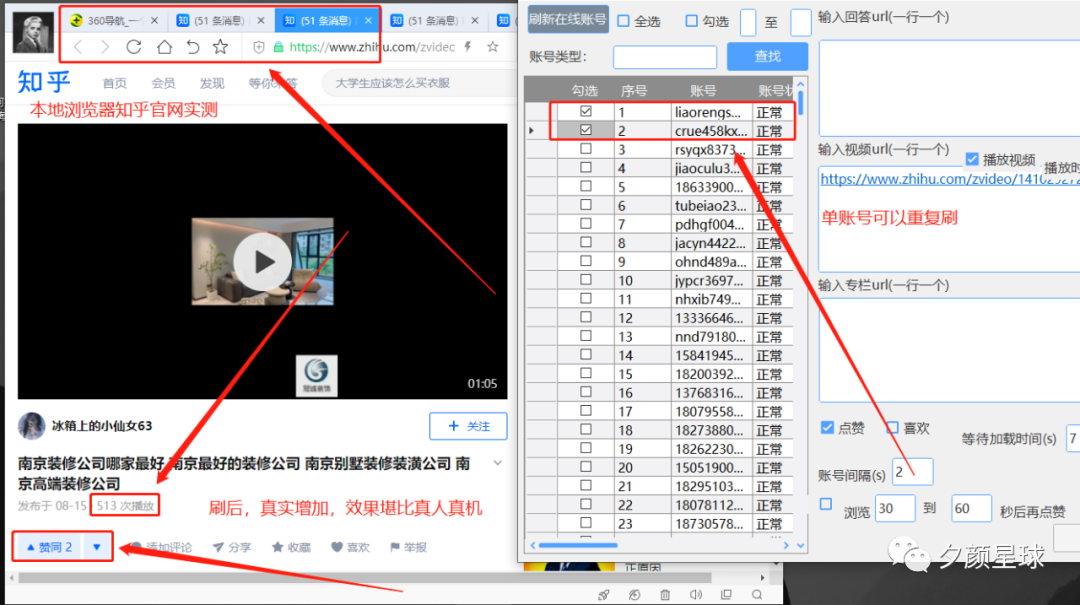Go forward with the browser forward arrow
Screen dimensions: 1080x605
(105, 47)
